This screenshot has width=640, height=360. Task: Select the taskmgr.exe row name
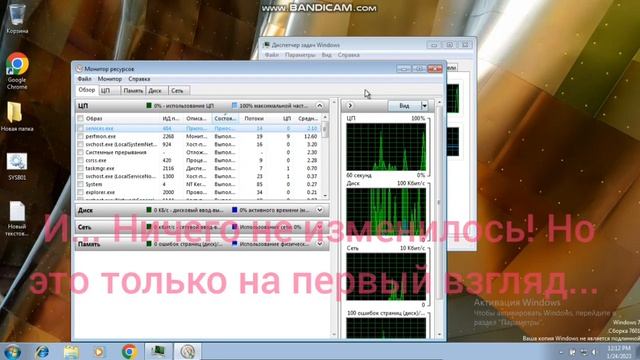(x=100, y=168)
